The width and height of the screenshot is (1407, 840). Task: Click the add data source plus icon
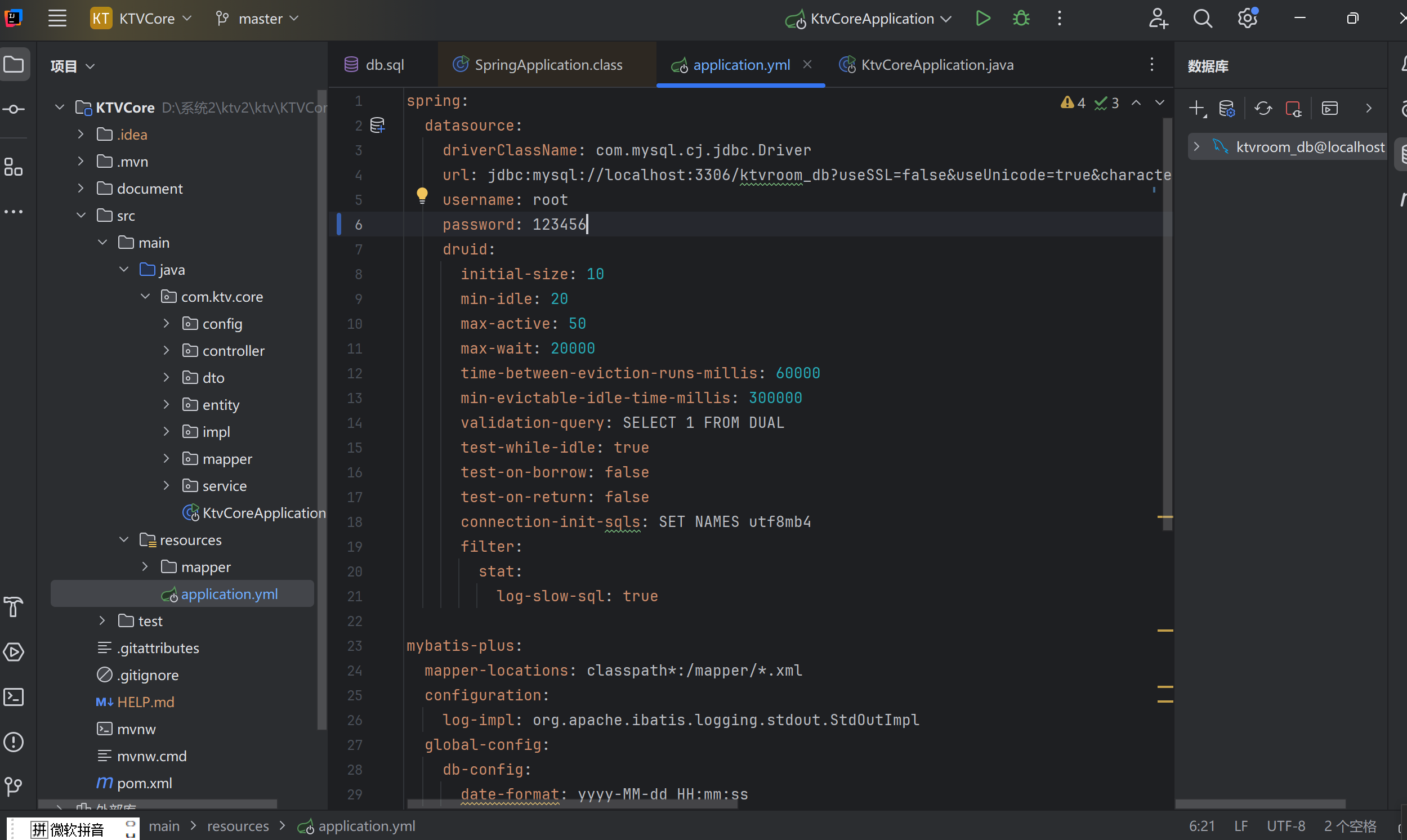pyautogui.click(x=1196, y=108)
